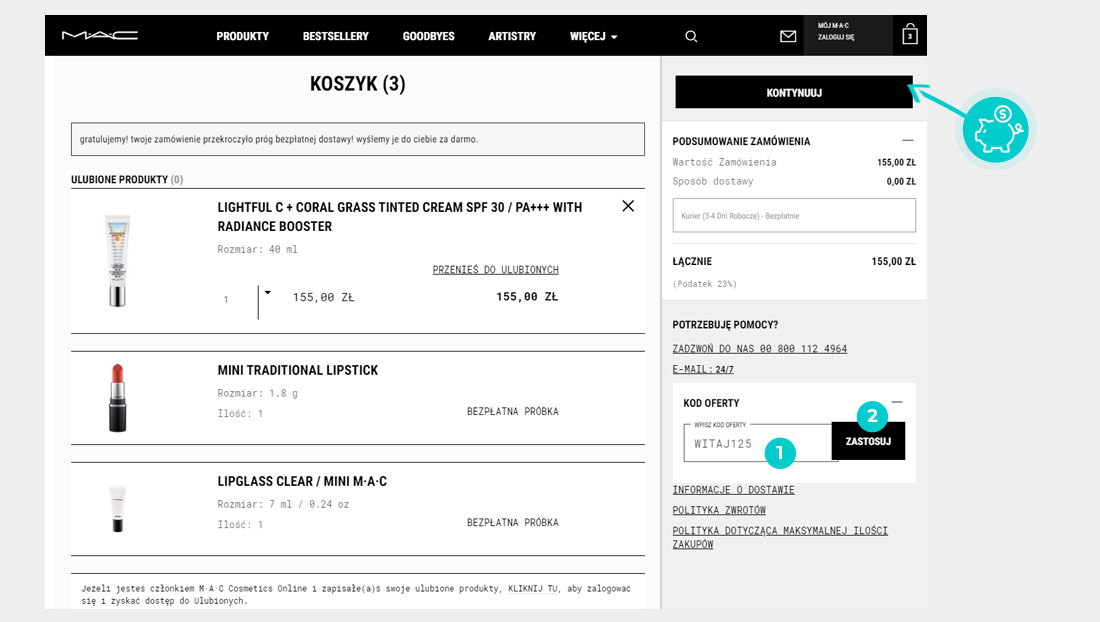Viewport: 1100px width, 622px height.
Task: Click Potrzebuję pomocy? heading
Action: click(725, 325)
